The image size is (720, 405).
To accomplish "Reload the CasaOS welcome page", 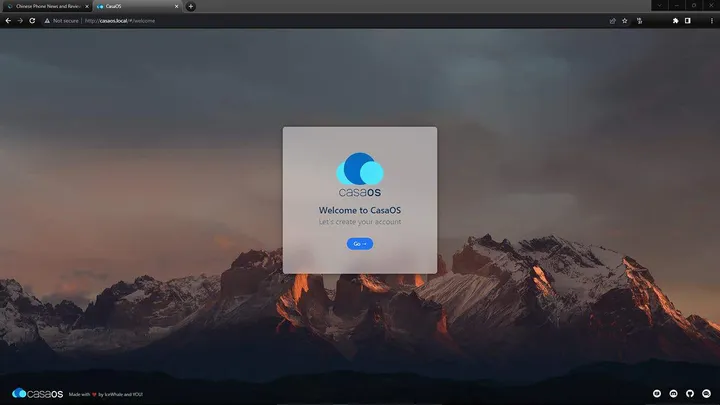I will (32, 20).
